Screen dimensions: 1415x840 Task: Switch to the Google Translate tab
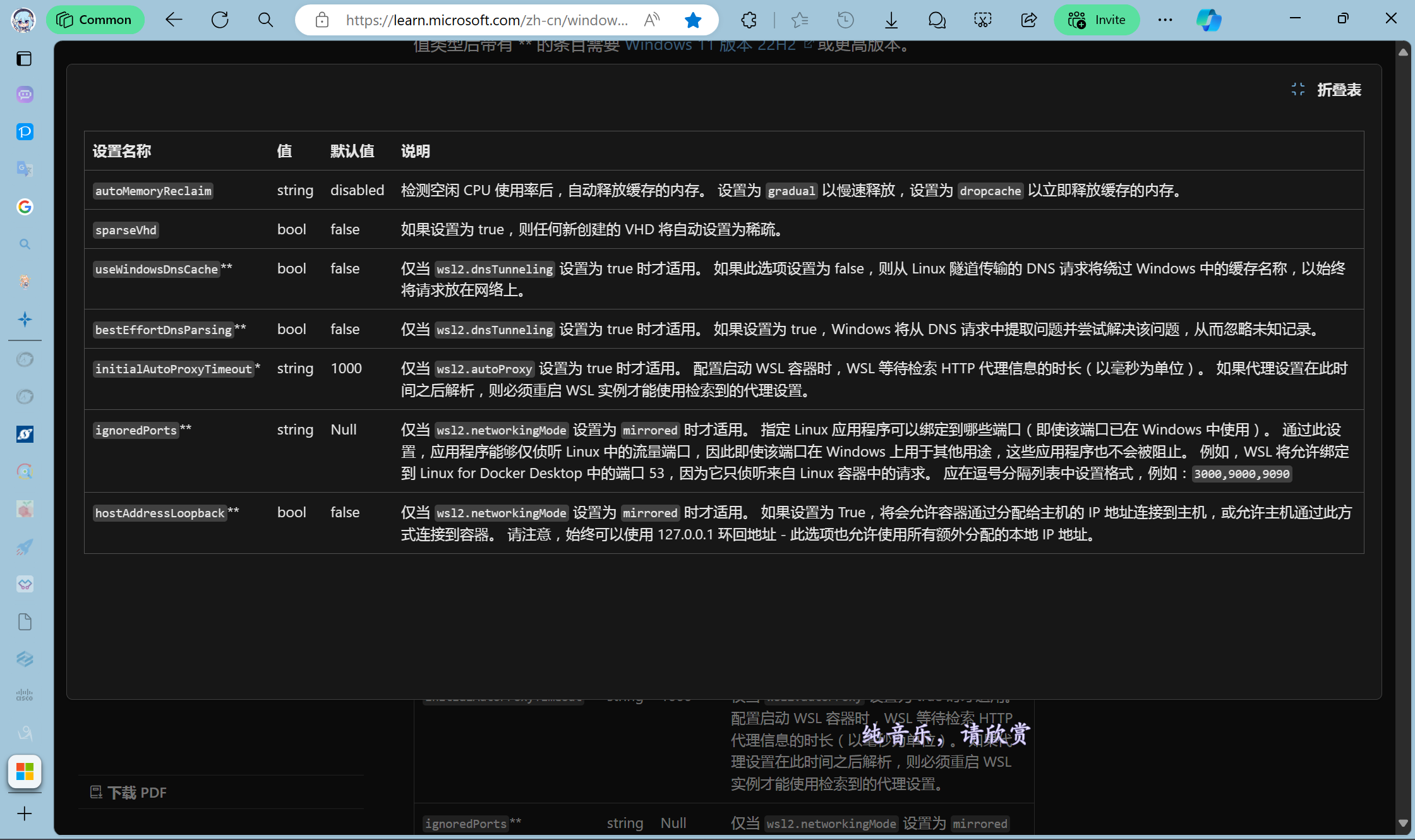(x=25, y=169)
